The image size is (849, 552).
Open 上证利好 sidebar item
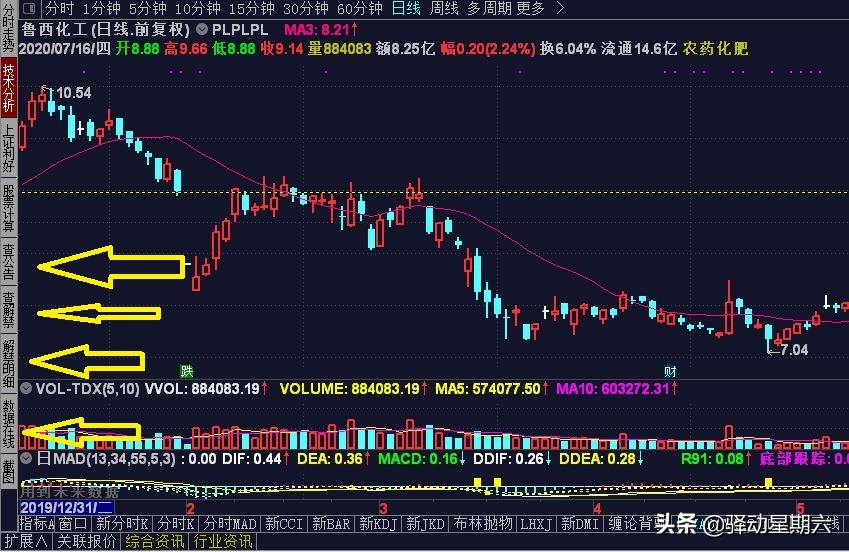pos(8,147)
